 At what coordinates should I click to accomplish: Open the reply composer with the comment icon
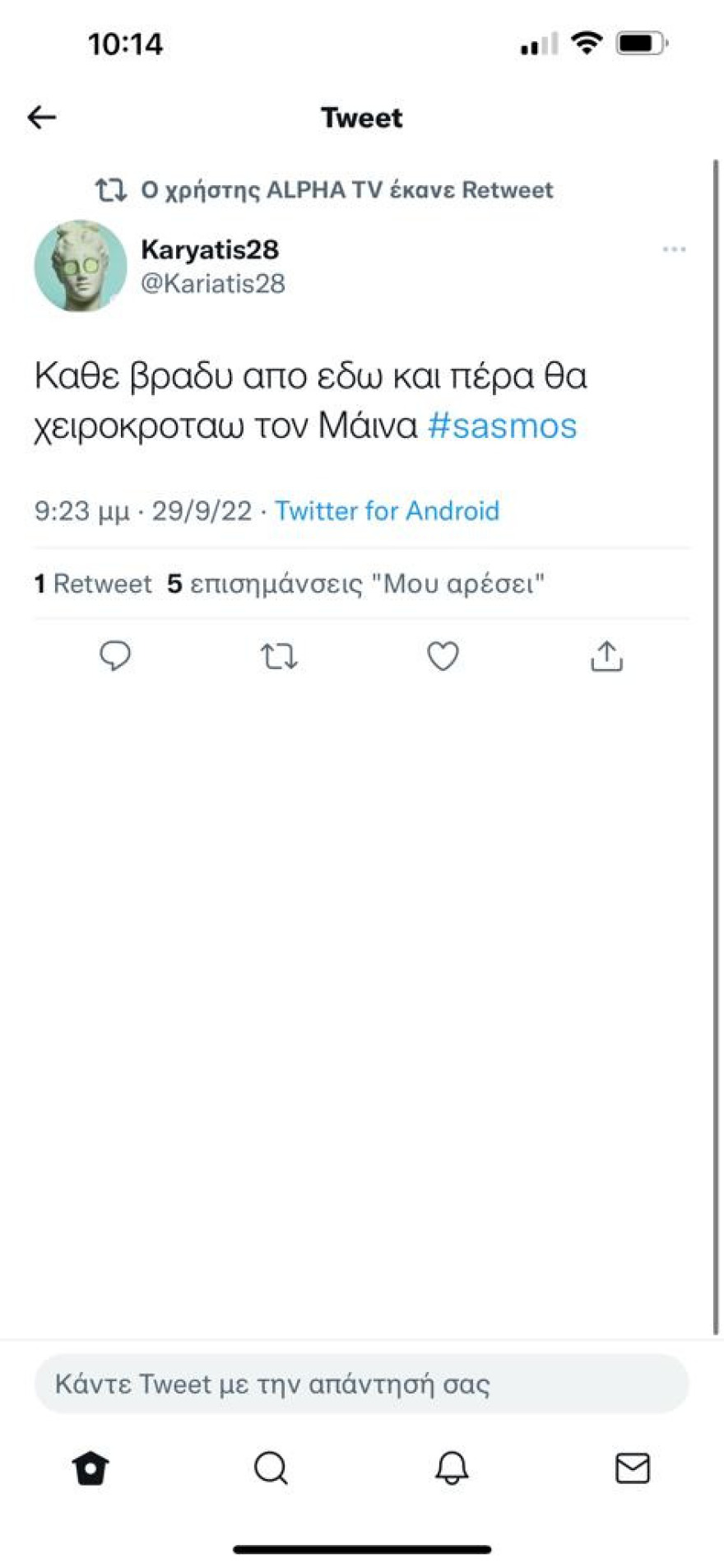115,656
